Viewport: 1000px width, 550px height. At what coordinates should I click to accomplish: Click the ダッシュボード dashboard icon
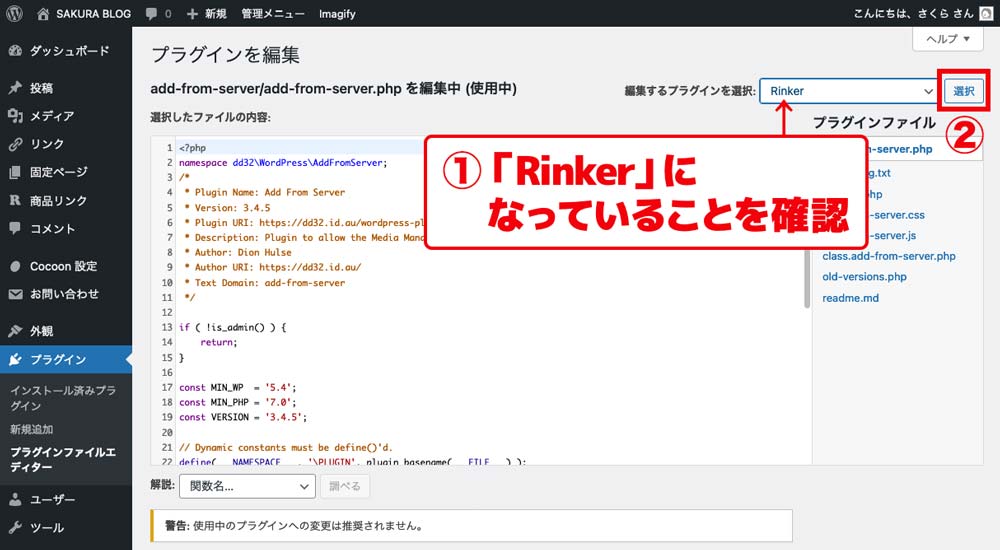pos(15,50)
